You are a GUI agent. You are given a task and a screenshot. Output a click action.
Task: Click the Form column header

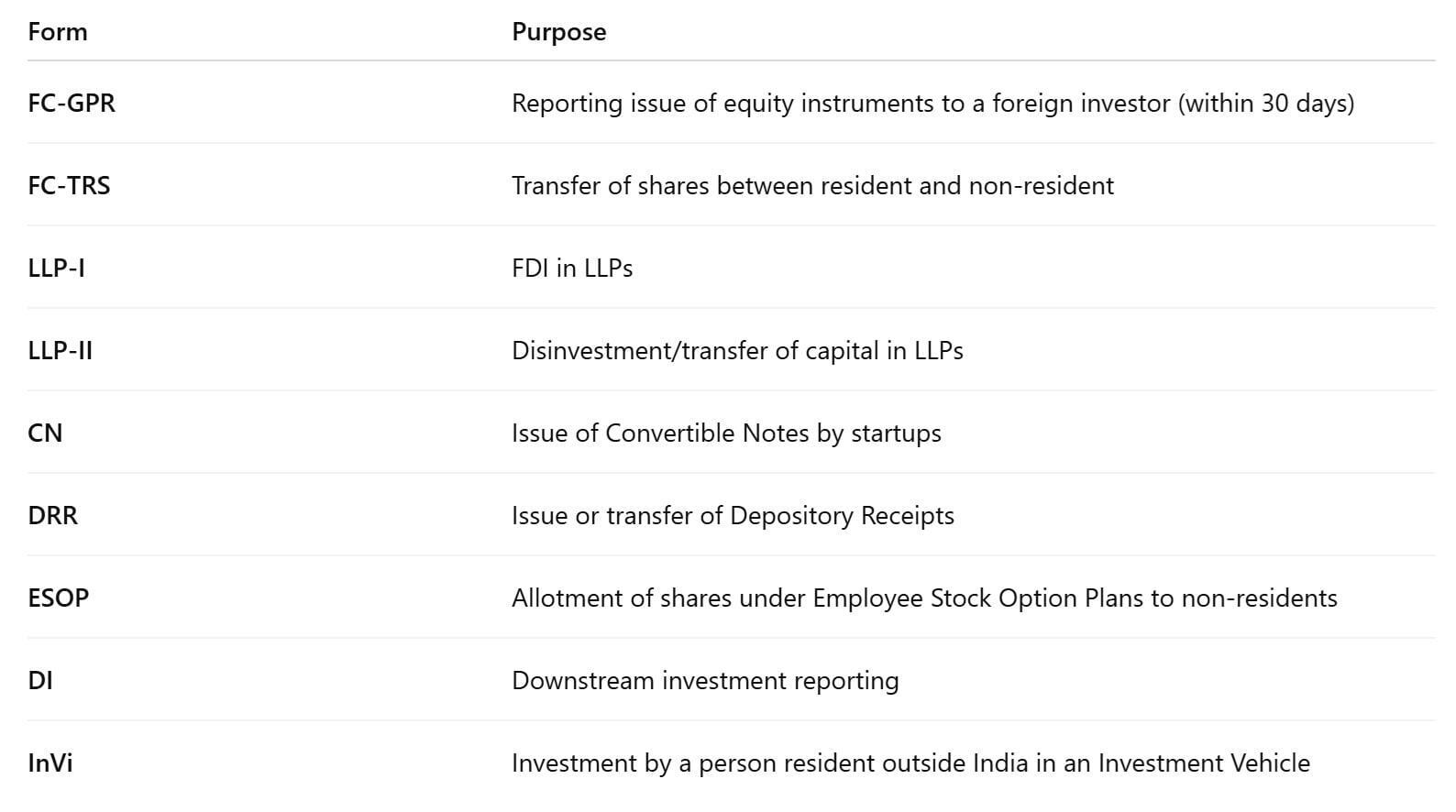58,32
